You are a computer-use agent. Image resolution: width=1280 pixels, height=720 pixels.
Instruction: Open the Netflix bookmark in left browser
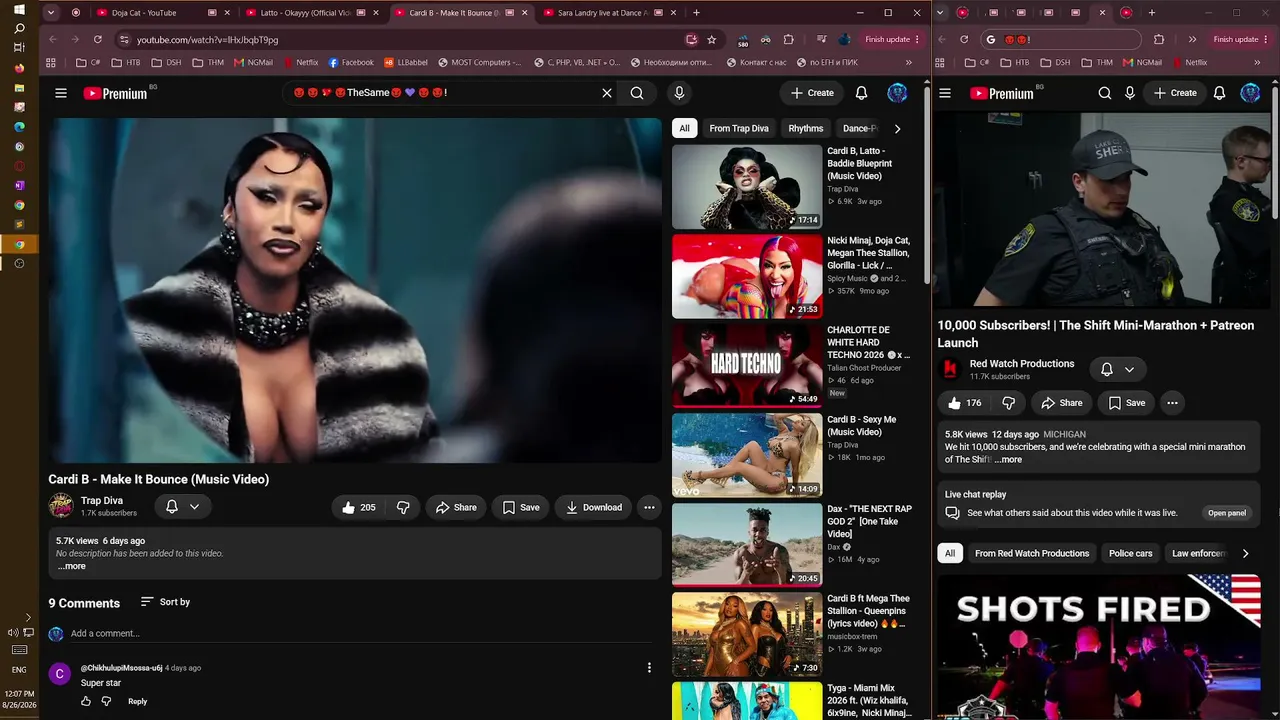(300, 62)
